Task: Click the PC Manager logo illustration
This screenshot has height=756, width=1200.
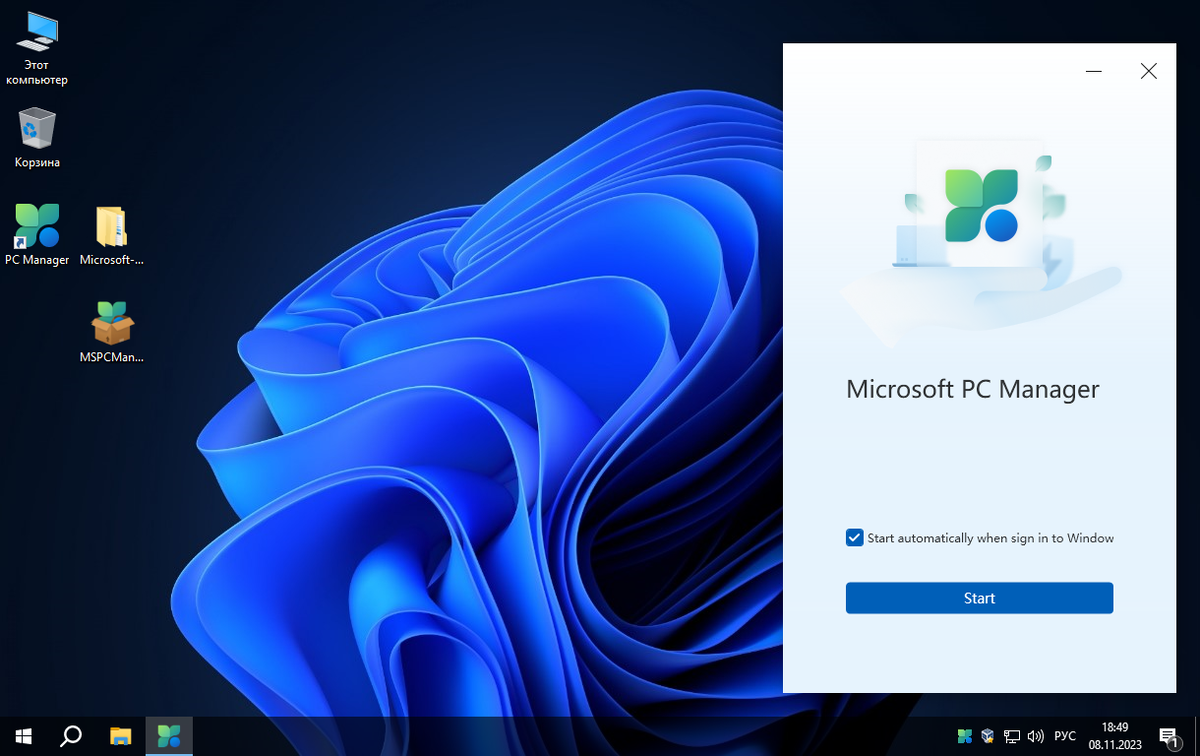Action: 980,206
